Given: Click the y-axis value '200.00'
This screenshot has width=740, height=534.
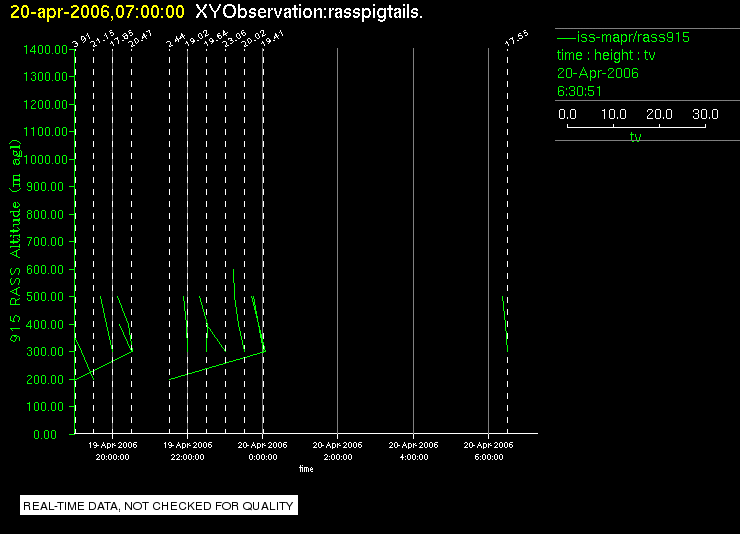Looking at the screenshot, I should point(45,380).
